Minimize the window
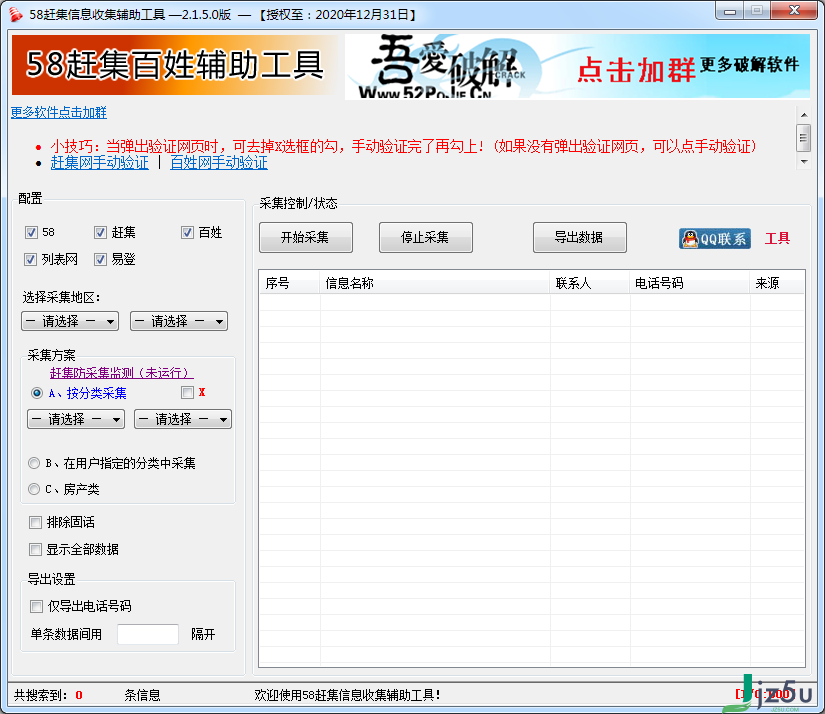This screenshot has width=825, height=714. 730,11
